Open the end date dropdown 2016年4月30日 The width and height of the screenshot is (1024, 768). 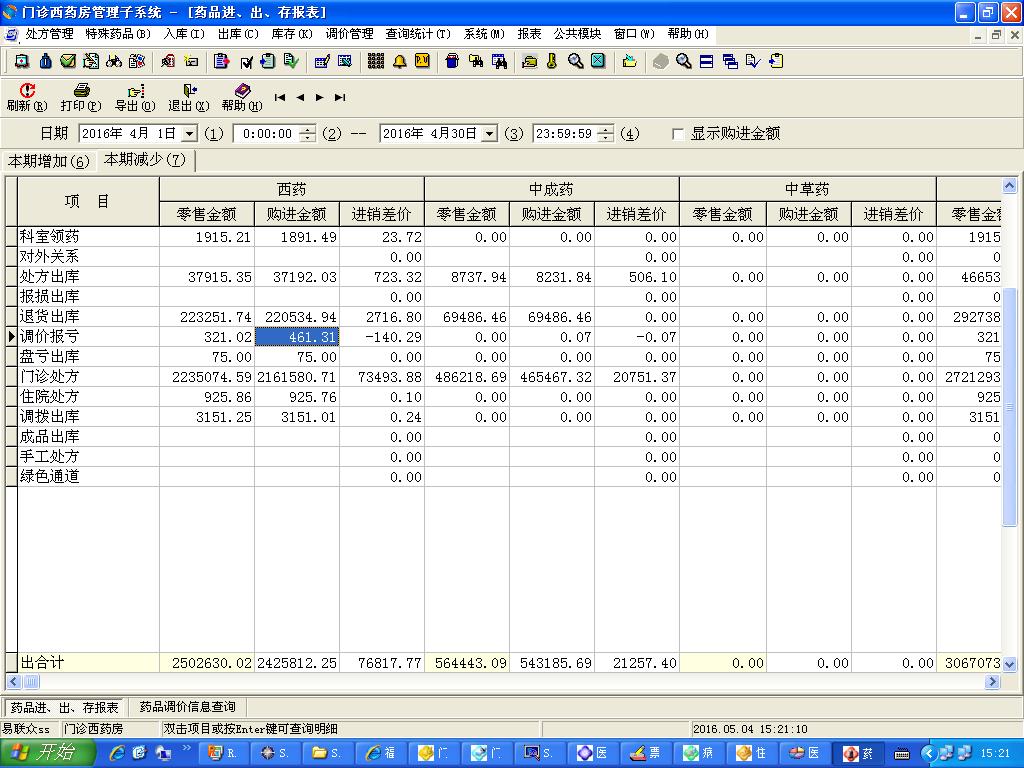pos(490,134)
